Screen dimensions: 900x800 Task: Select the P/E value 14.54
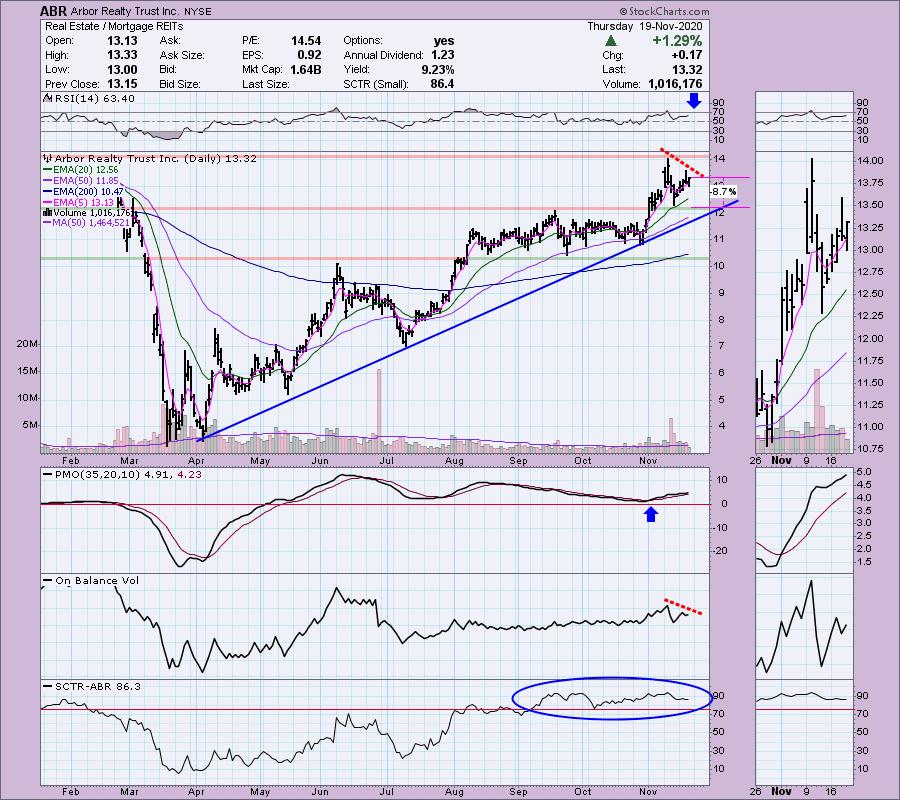click(306, 41)
